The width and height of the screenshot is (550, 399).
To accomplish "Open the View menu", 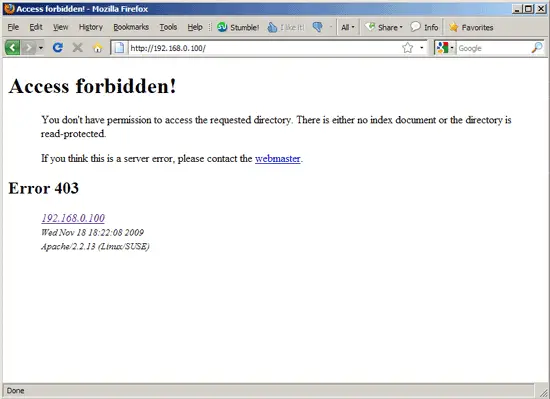I will coord(60,27).
